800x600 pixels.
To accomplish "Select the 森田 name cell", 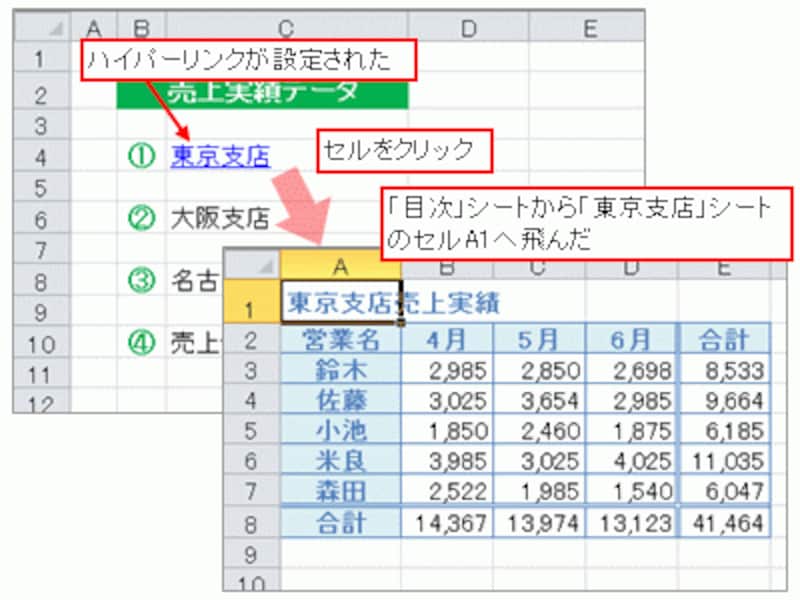I will 341,491.
